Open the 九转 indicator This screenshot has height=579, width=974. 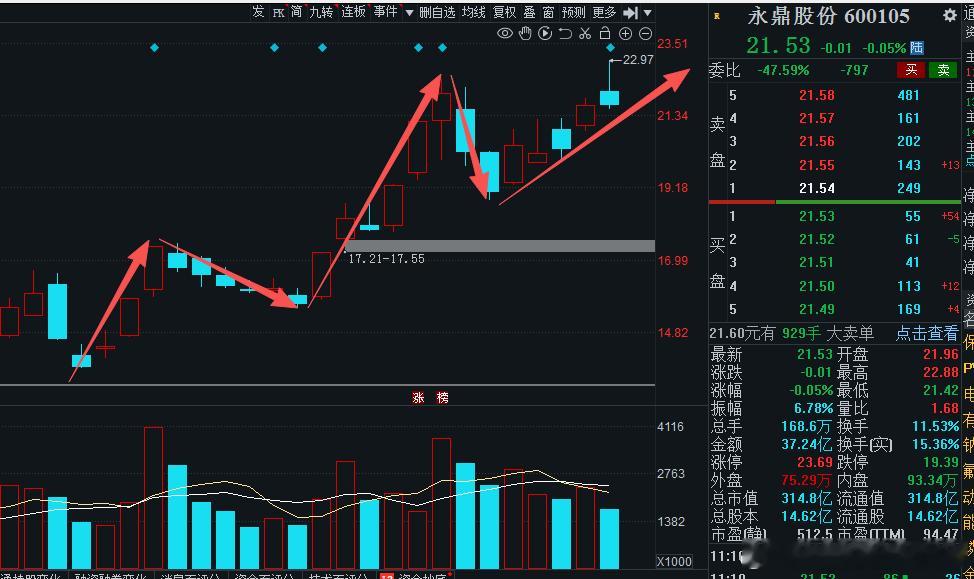(x=321, y=12)
